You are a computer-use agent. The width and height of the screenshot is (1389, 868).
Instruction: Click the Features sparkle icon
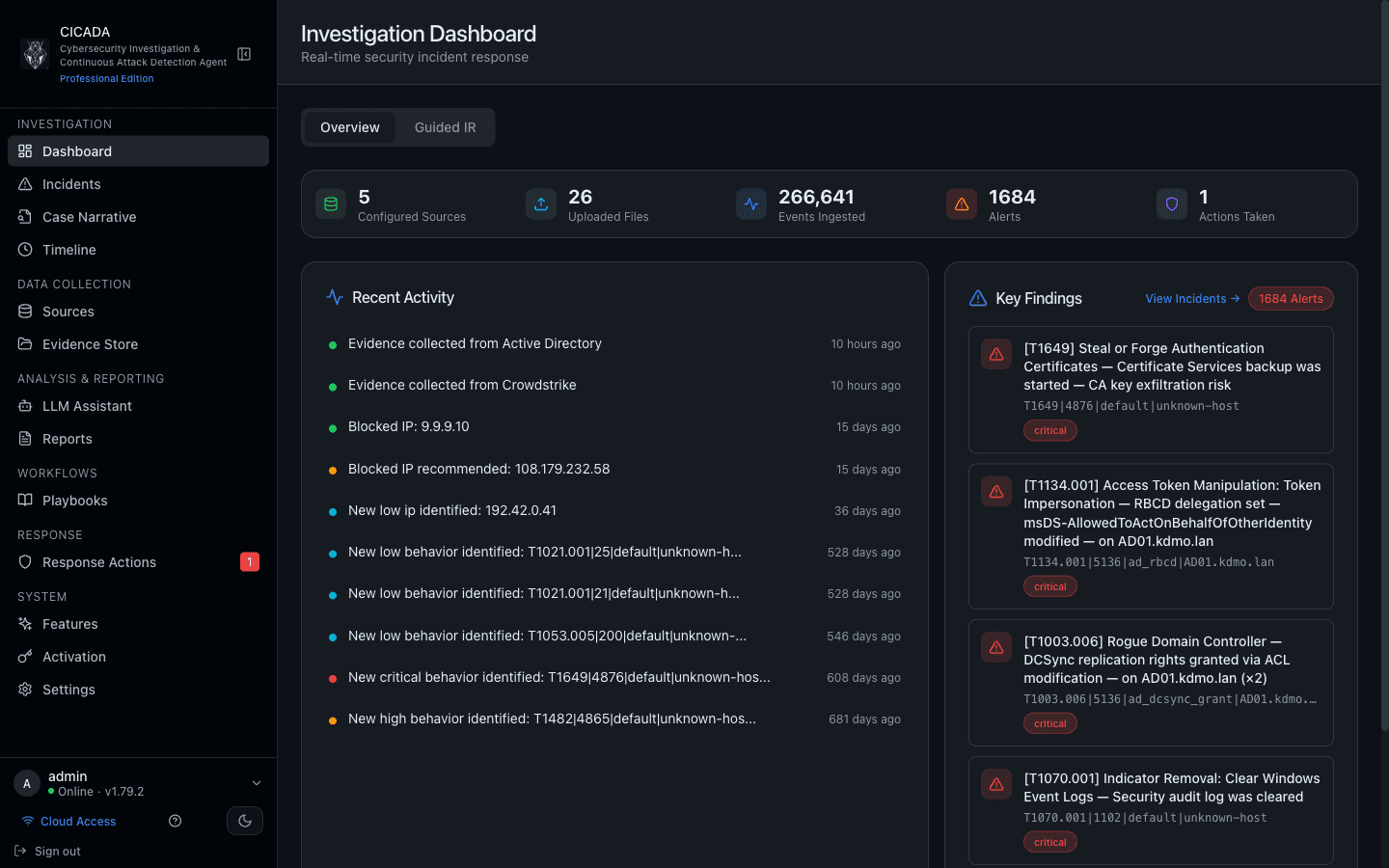pyautogui.click(x=25, y=624)
